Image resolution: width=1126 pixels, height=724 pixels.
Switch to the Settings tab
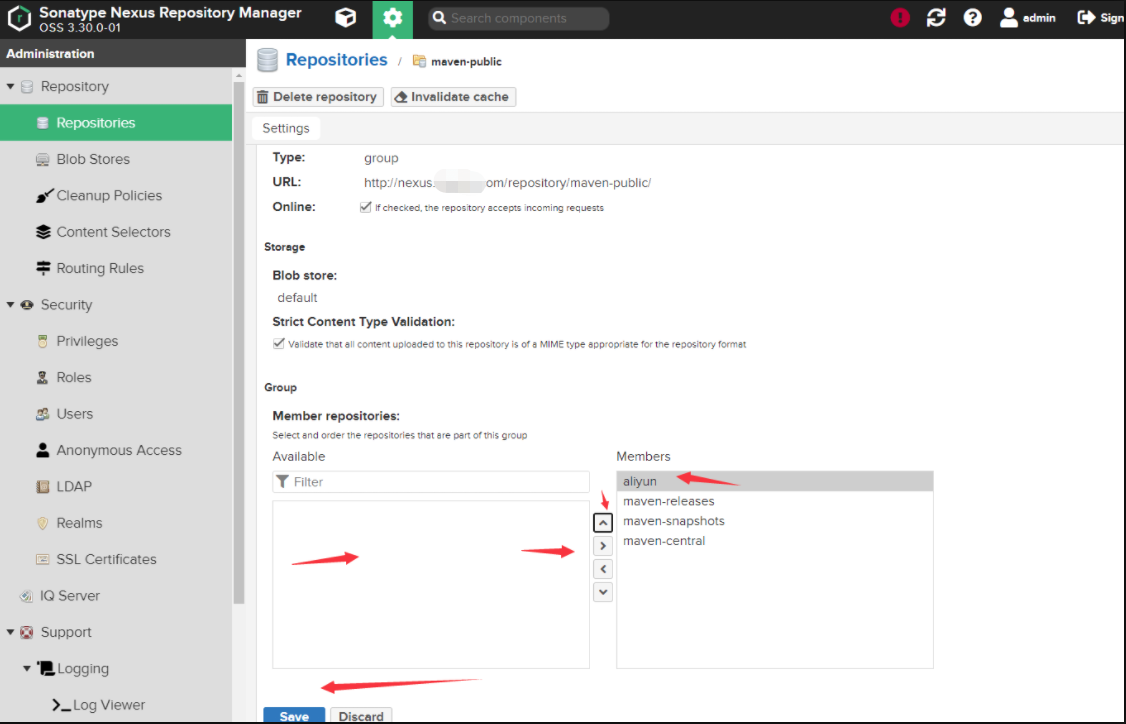click(x=286, y=128)
